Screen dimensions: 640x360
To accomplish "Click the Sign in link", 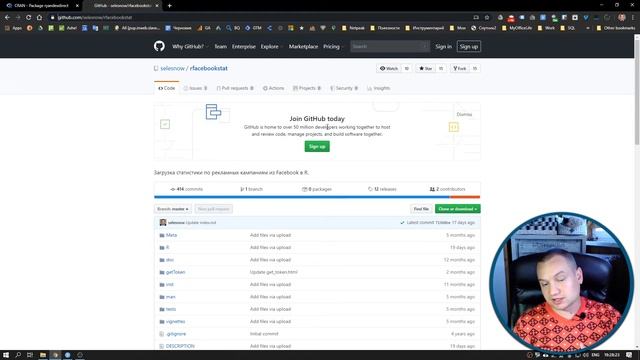I will (x=443, y=47).
